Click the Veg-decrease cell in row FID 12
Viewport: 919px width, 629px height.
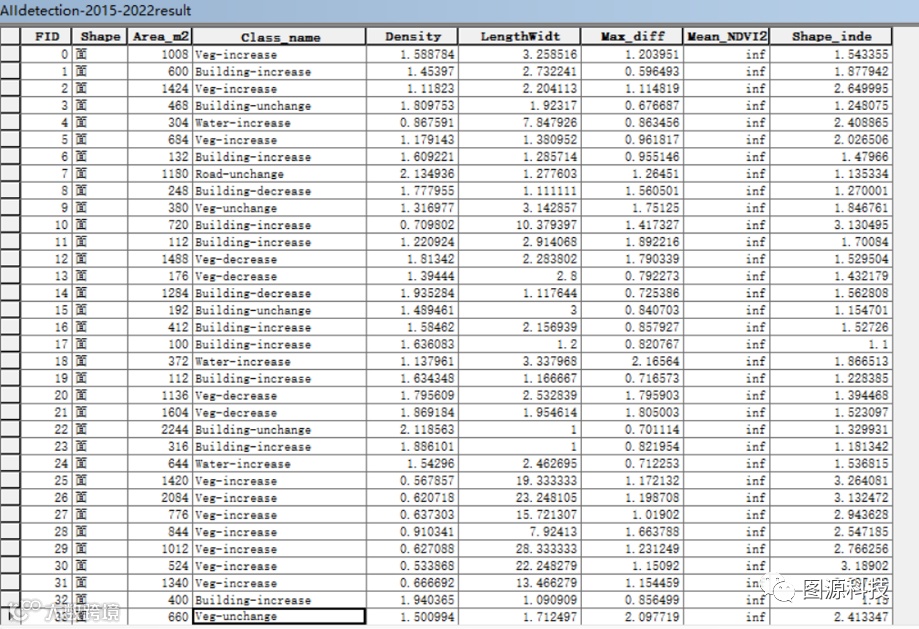coord(280,259)
